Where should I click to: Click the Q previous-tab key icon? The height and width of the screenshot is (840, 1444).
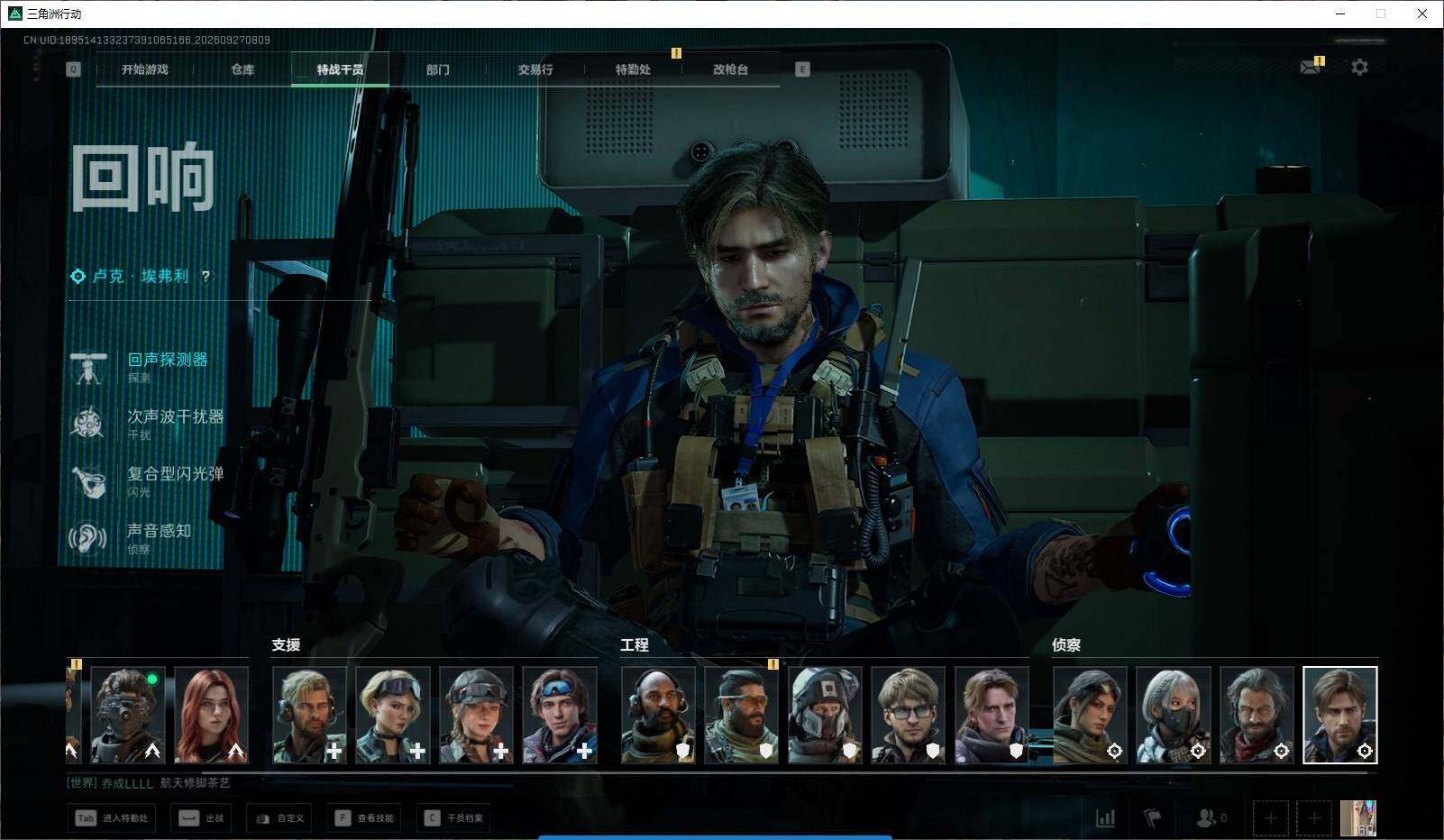point(74,69)
